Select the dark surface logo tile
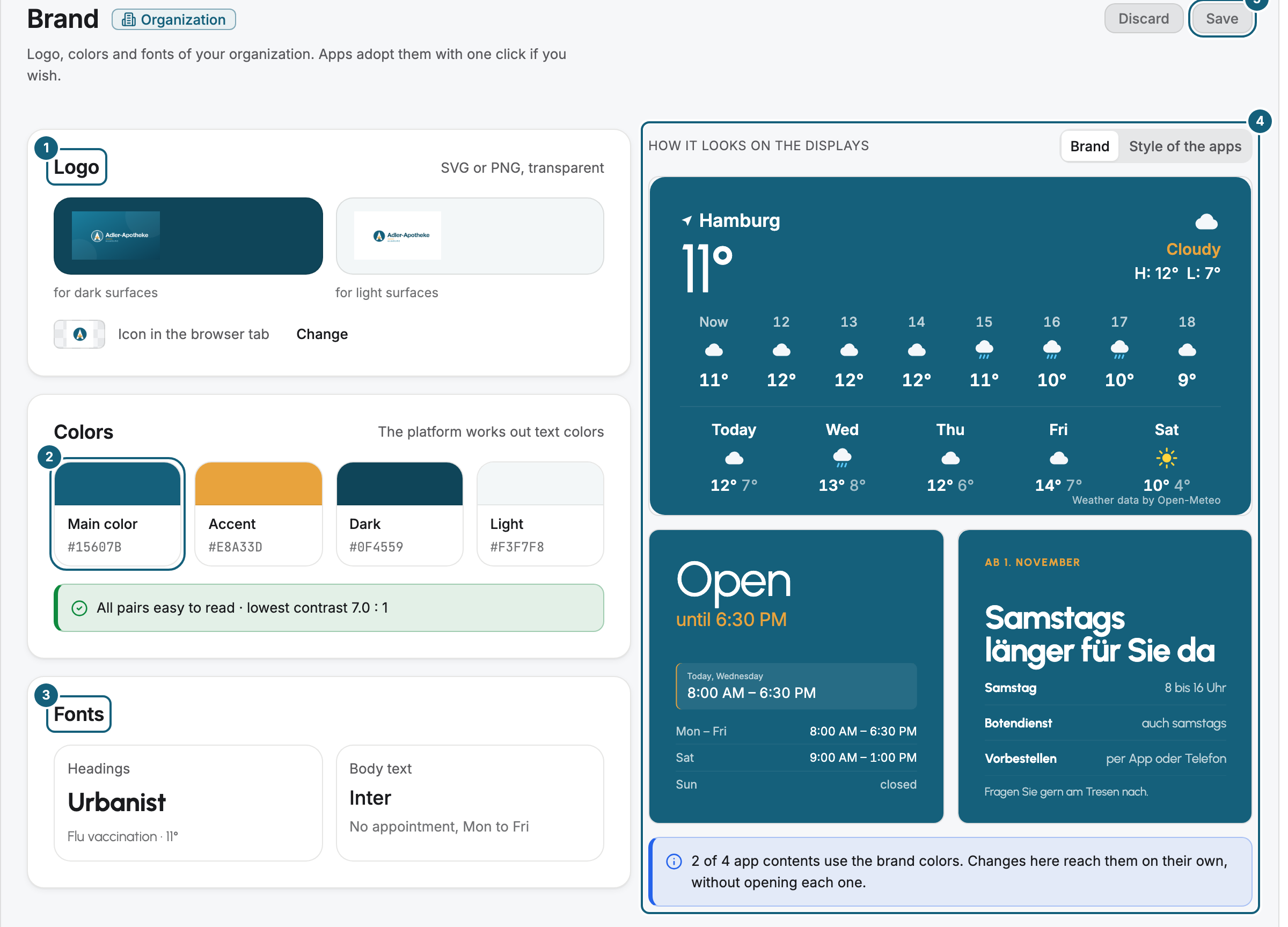Image resolution: width=1288 pixels, height=927 pixels. coord(189,237)
